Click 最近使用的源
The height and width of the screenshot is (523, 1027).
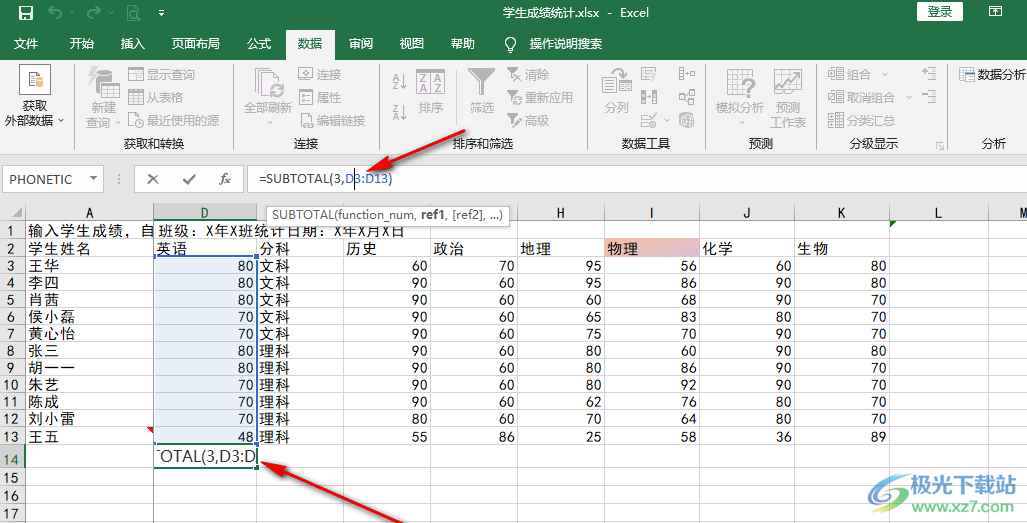[174, 120]
